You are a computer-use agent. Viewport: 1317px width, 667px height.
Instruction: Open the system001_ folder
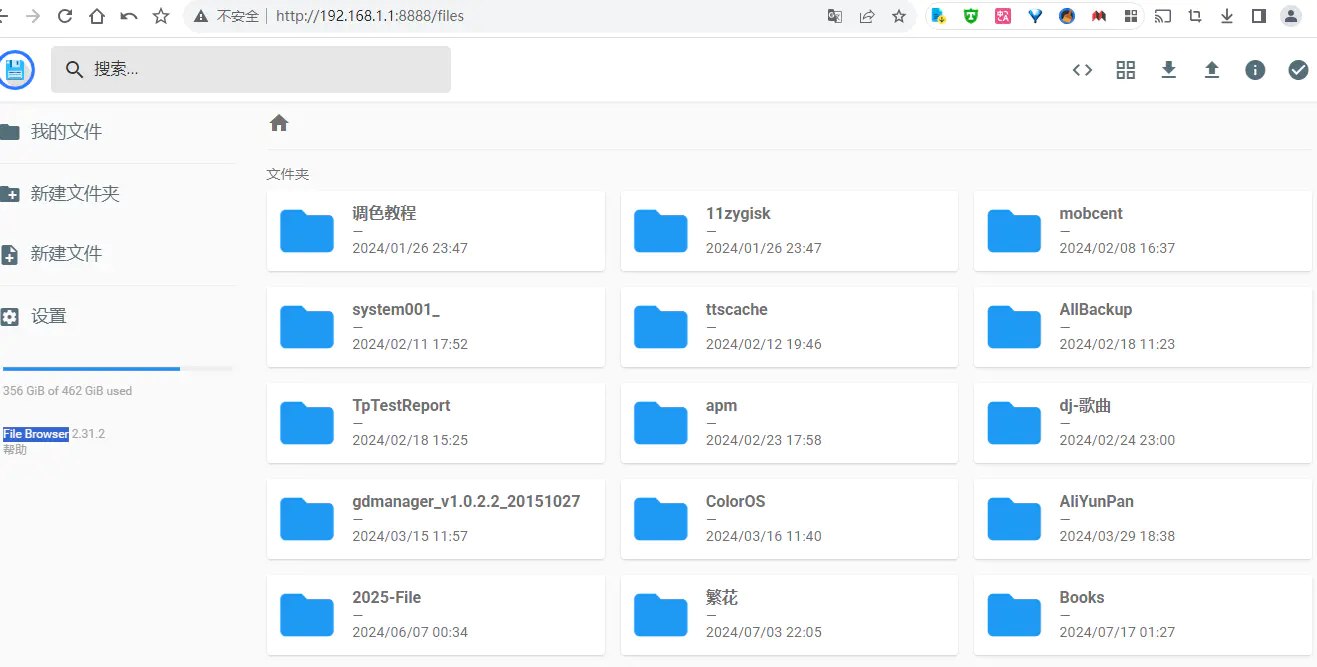click(436, 327)
